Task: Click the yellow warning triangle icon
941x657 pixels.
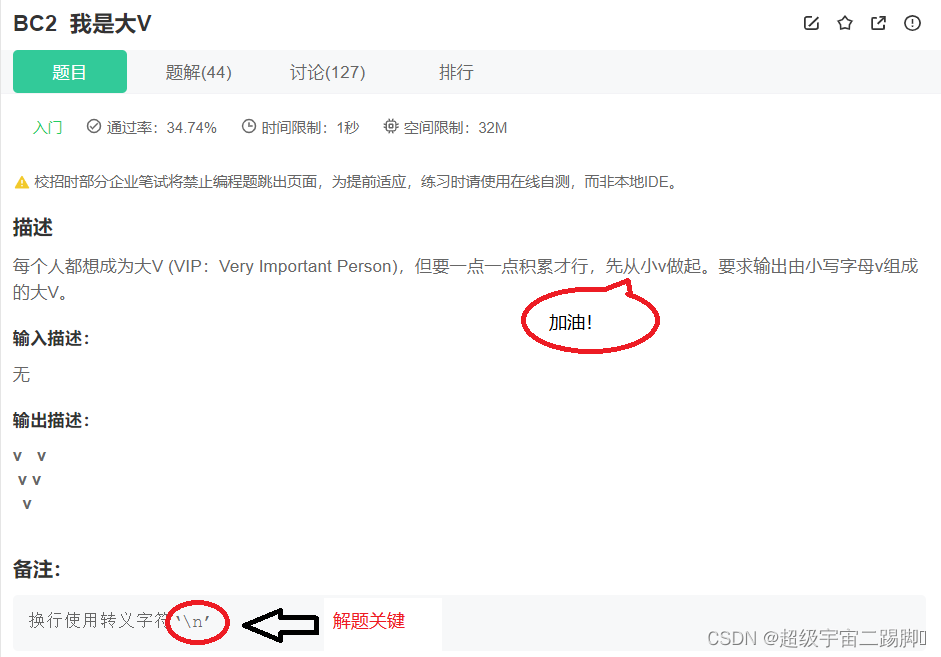Action: tap(22, 182)
